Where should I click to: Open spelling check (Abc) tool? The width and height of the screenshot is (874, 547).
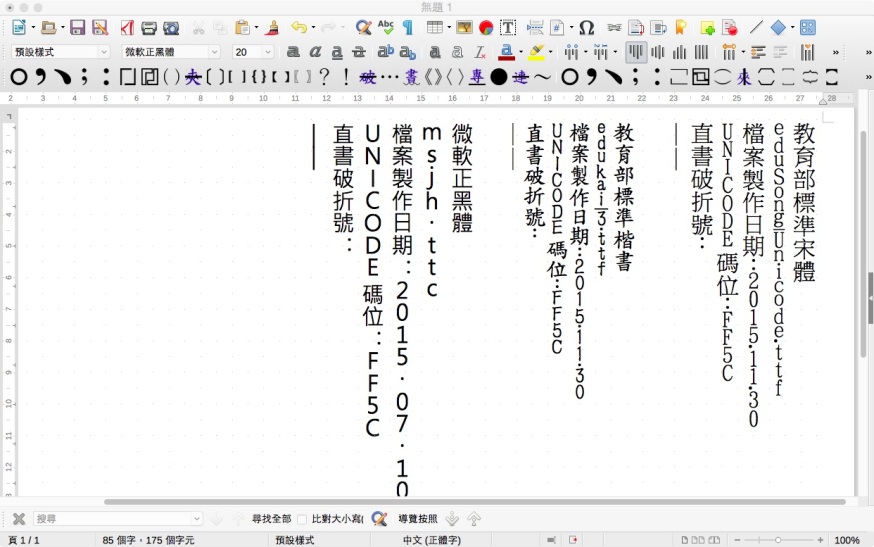pyautogui.click(x=386, y=28)
